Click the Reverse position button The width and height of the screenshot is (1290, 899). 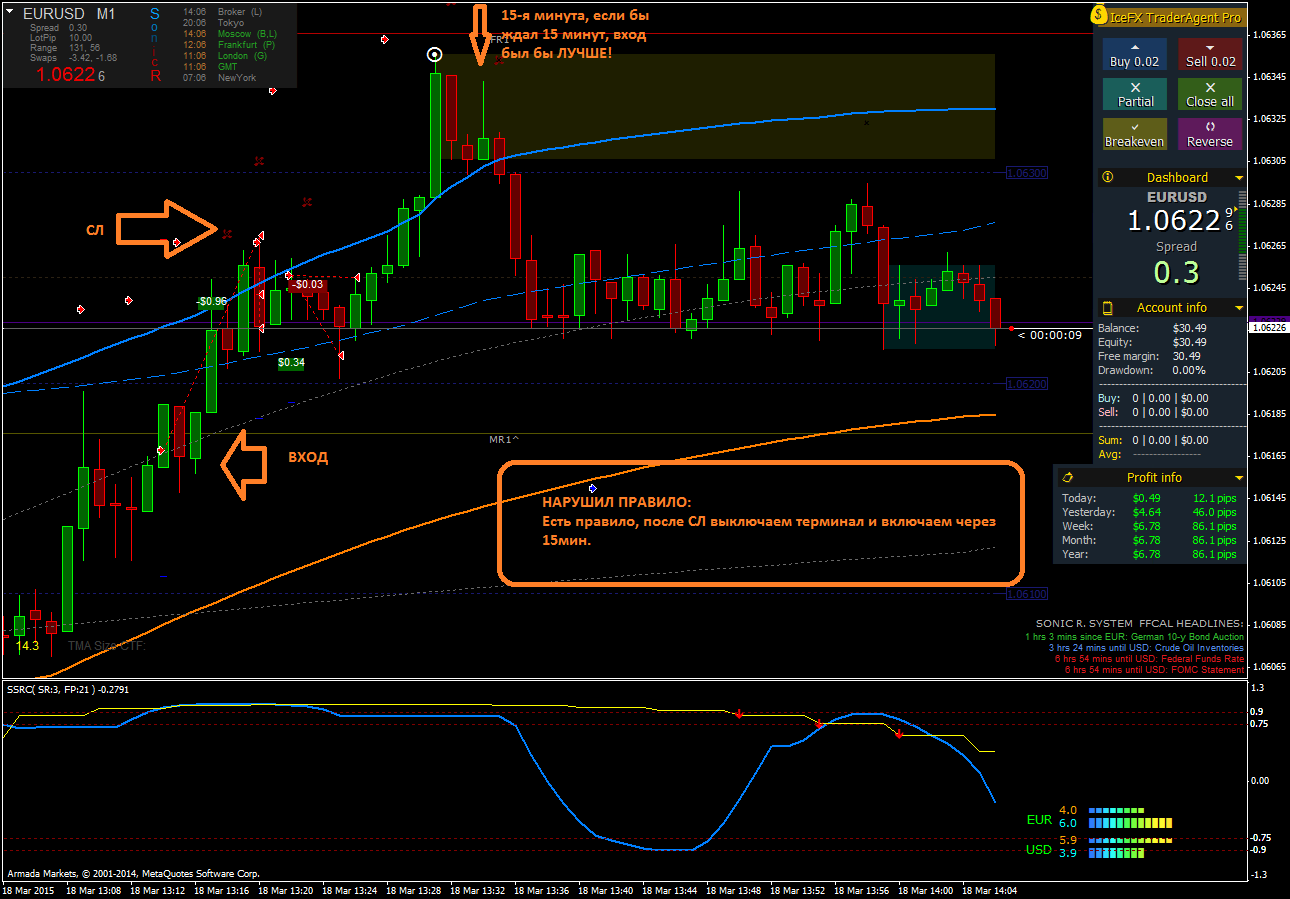[1210, 134]
